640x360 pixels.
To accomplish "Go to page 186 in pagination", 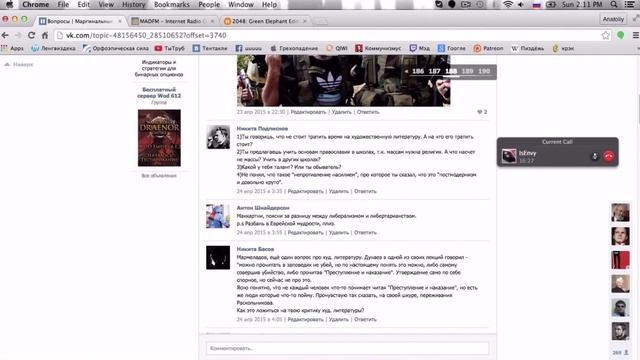I will [418, 71].
